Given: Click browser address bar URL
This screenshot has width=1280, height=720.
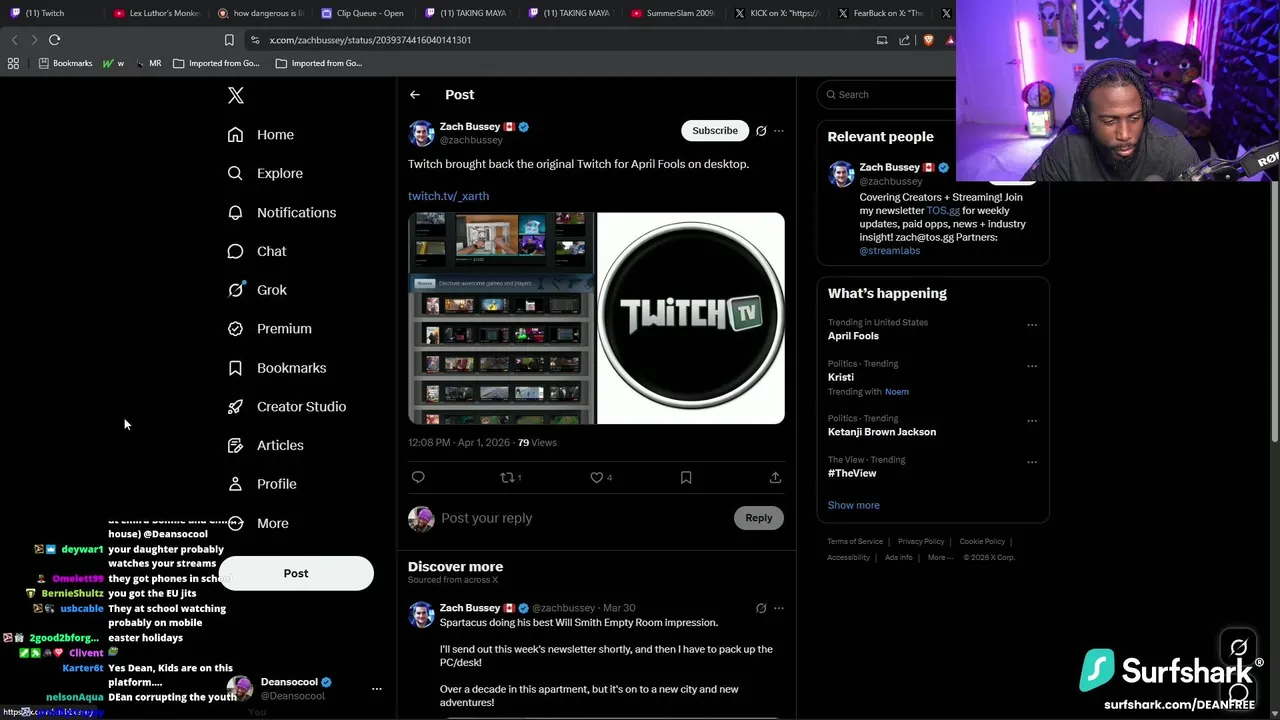Looking at the screenshot, I should [370, 40].
